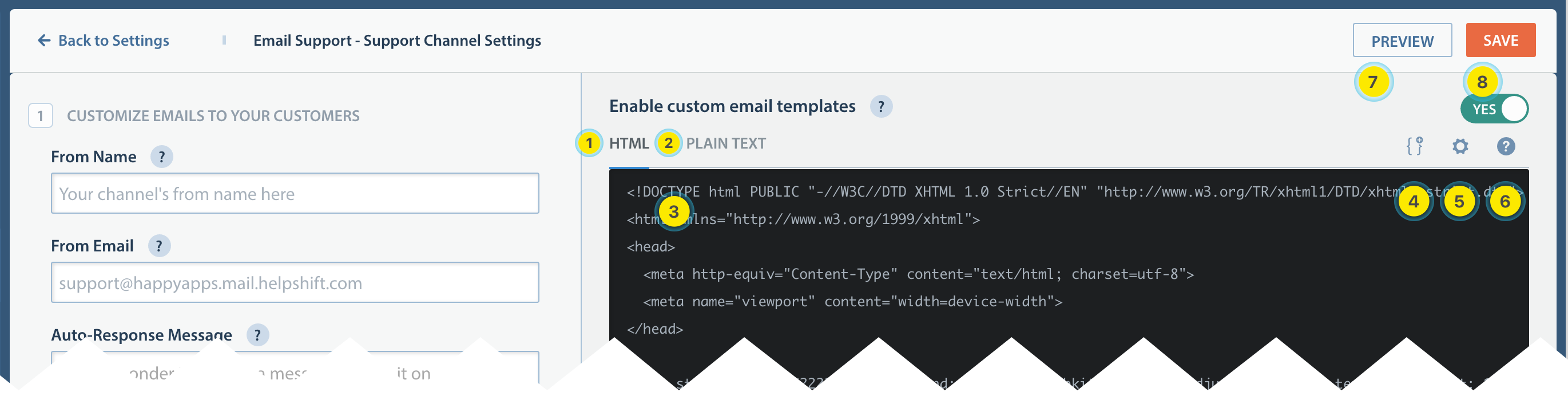
Task: Click the From Name help icon
Action: coord(161,157)
